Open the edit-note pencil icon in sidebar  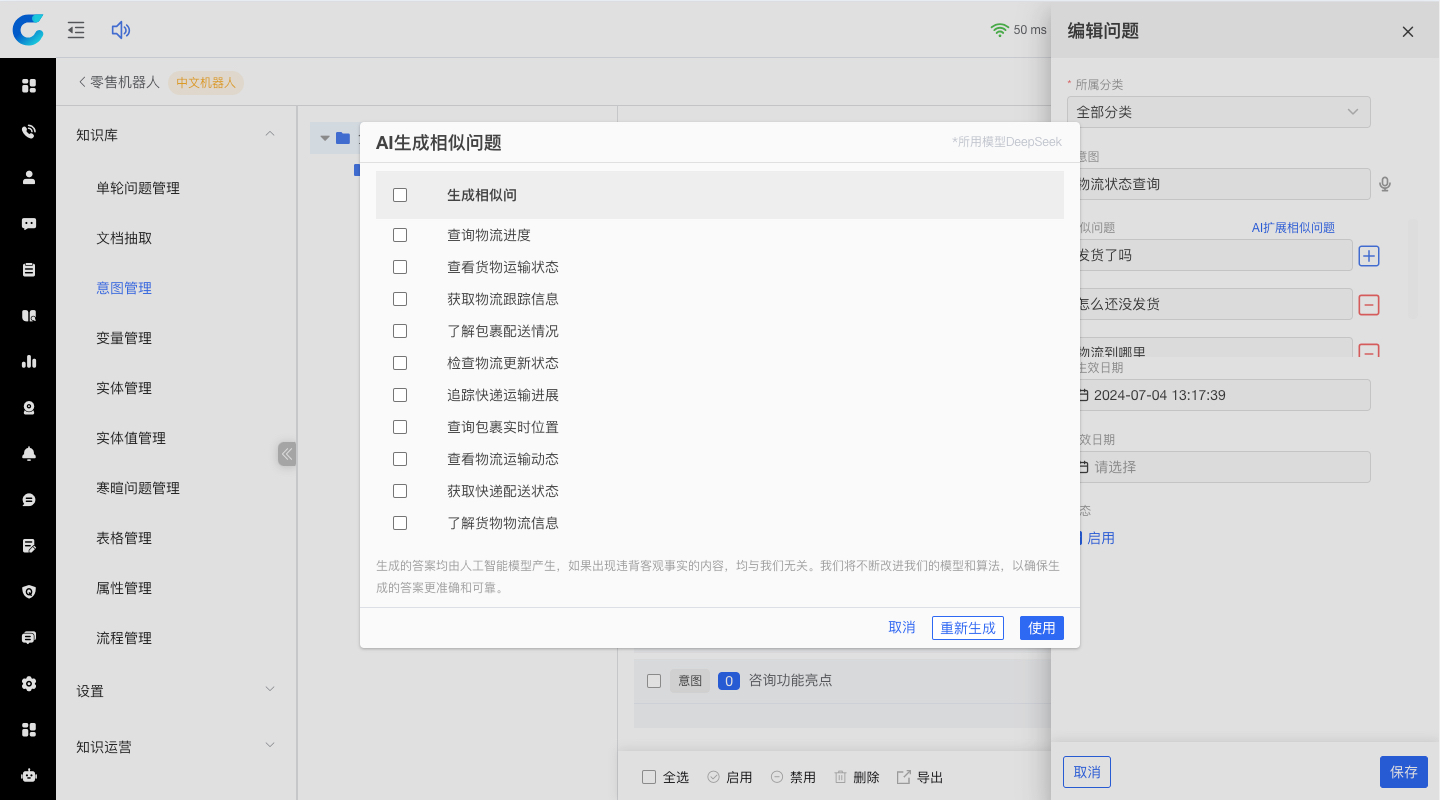click(29, 546)
